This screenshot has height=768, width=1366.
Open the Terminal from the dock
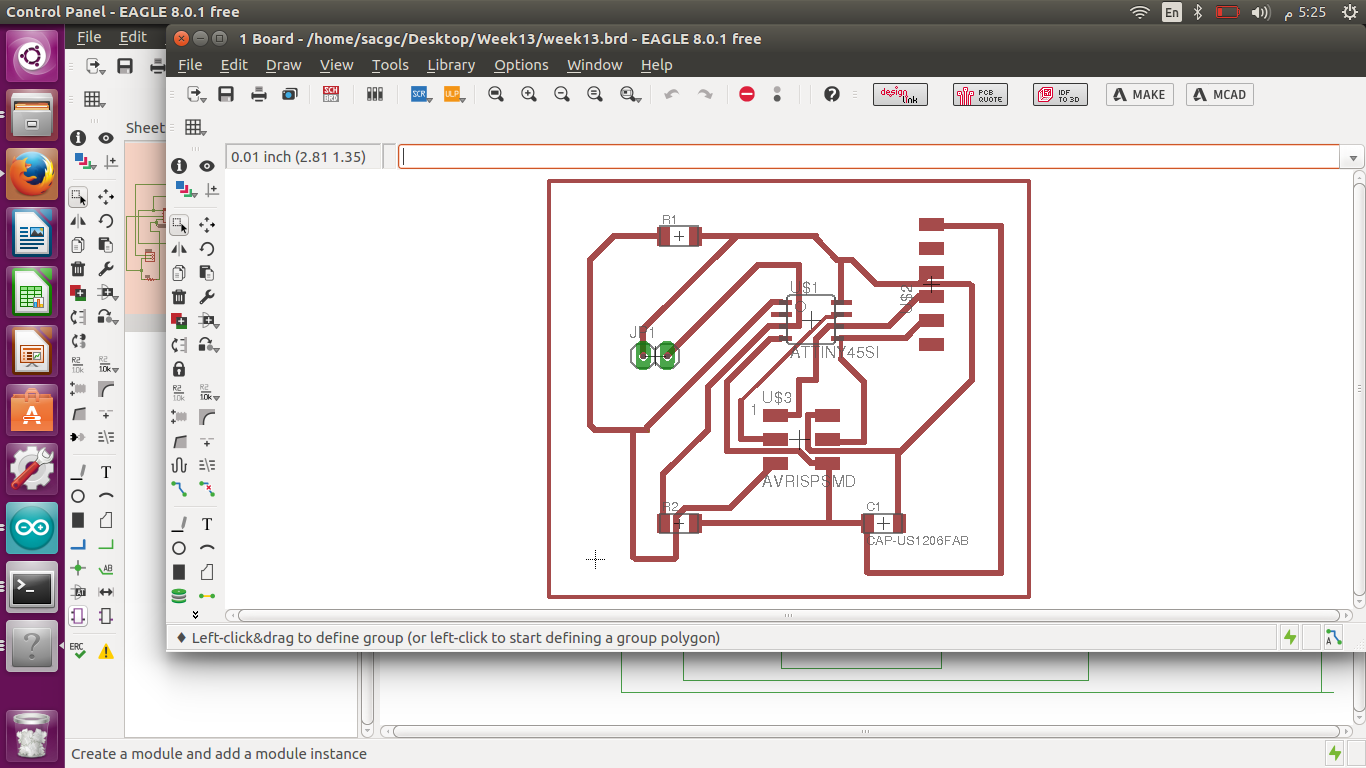32,588
